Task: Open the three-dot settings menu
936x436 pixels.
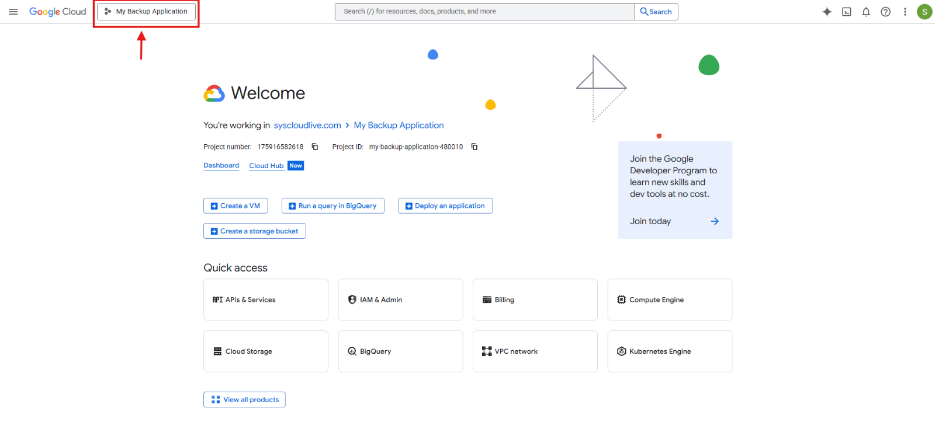Action: click(904, 12)
